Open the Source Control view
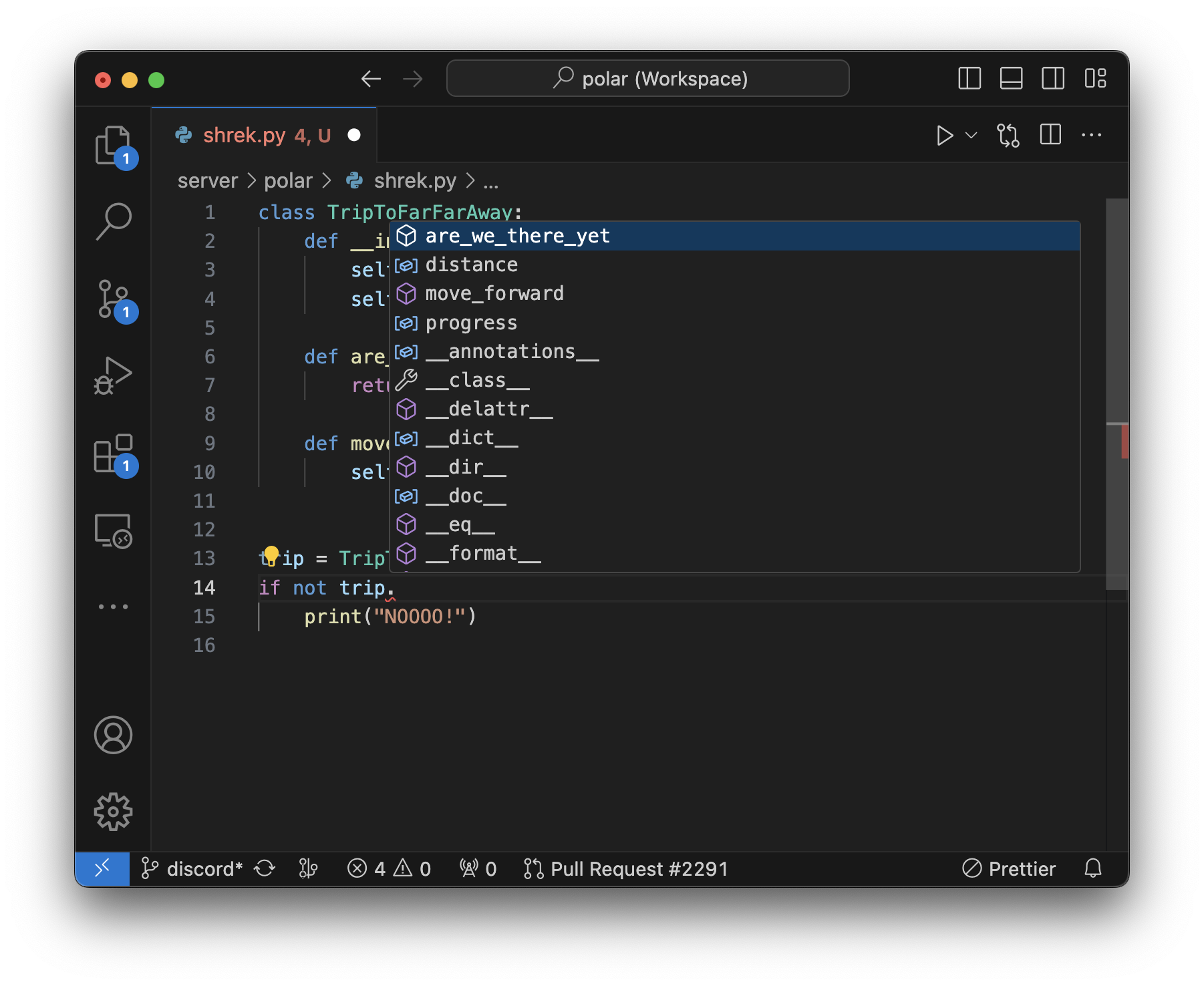This screenshot has height=986, width=1204. pyautogui.click(x=114, y=301)
